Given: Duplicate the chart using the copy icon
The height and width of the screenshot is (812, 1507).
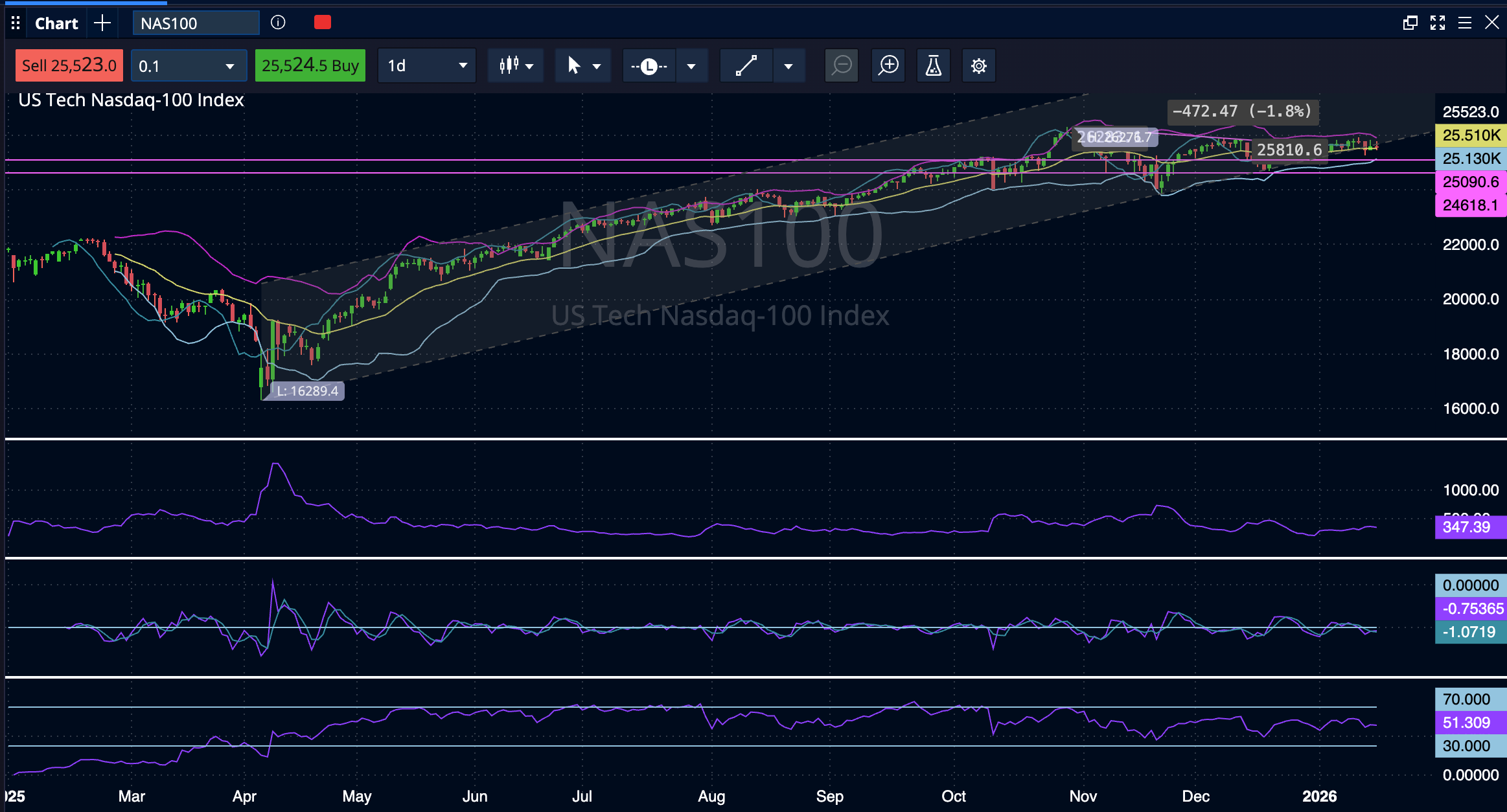Looking at the screenshot, I should point(1410,22).
